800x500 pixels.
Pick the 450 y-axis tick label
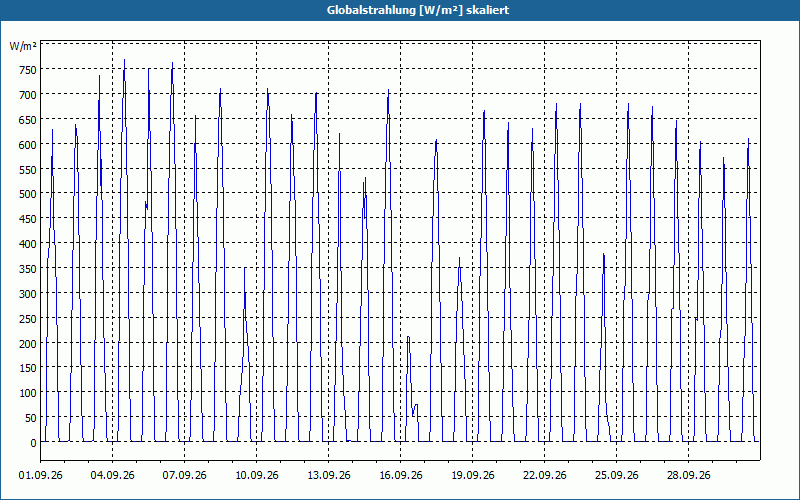tap(28, 219)
